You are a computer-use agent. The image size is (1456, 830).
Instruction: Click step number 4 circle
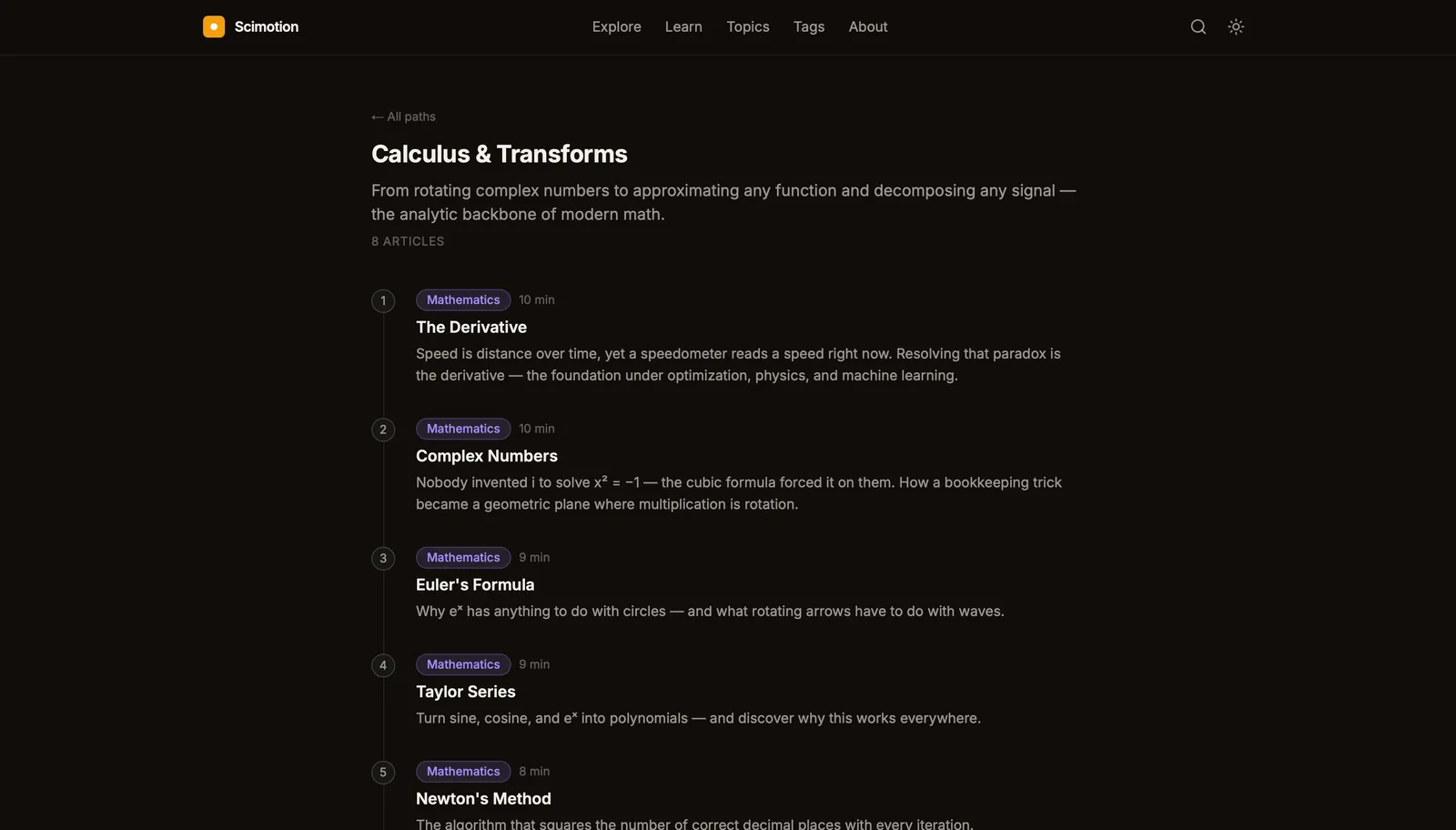click(x=383, y=665)
